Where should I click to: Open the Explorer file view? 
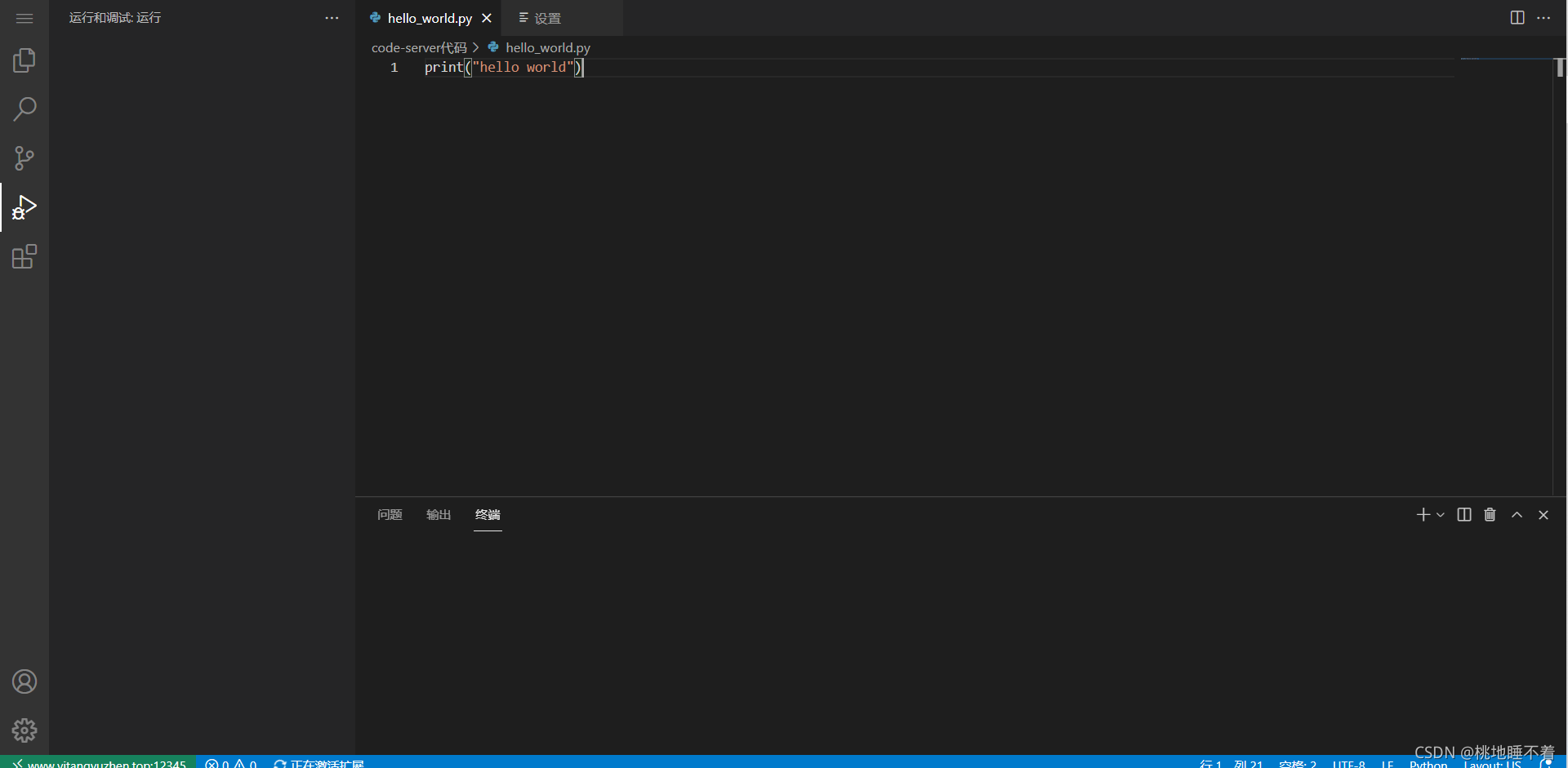[24, 60]
